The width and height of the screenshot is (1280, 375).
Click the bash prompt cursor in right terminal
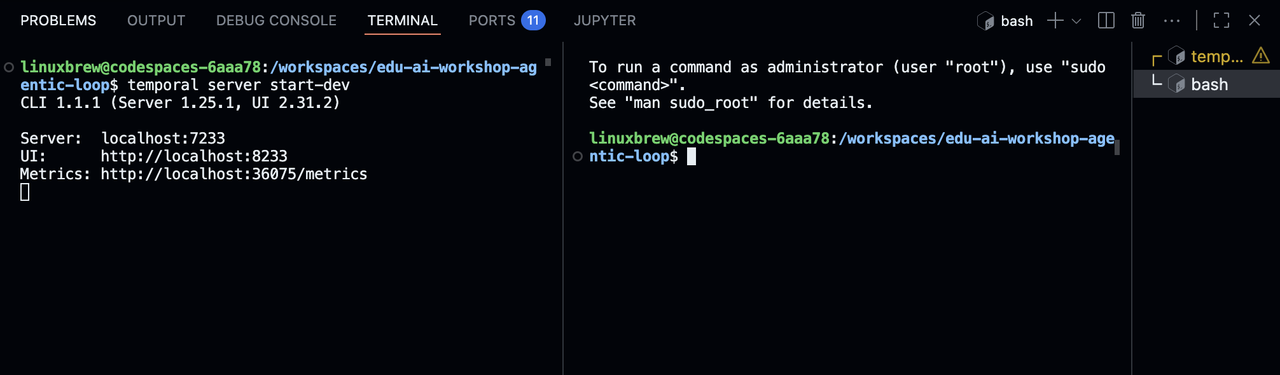click(691, 156)
